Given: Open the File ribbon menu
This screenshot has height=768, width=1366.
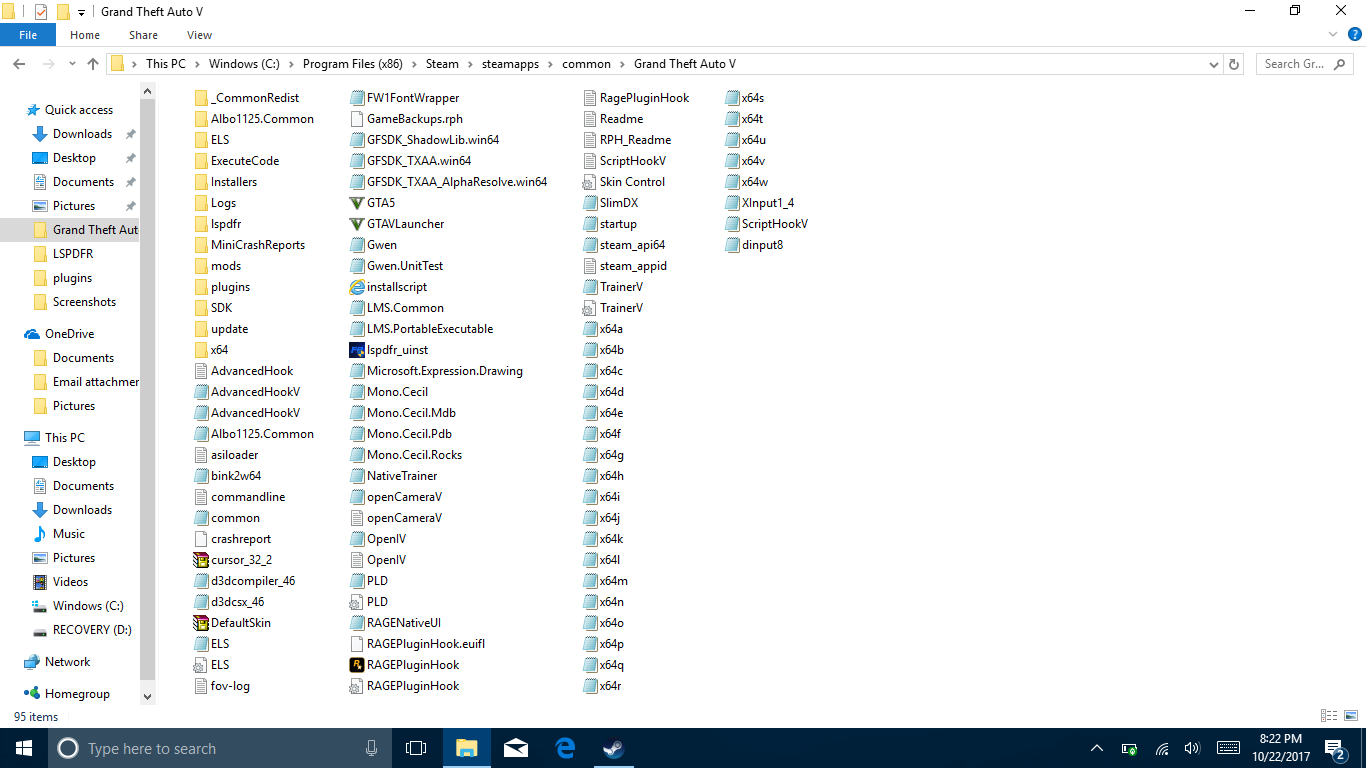Looking at the screenshot, I should (x=28, y=35).
